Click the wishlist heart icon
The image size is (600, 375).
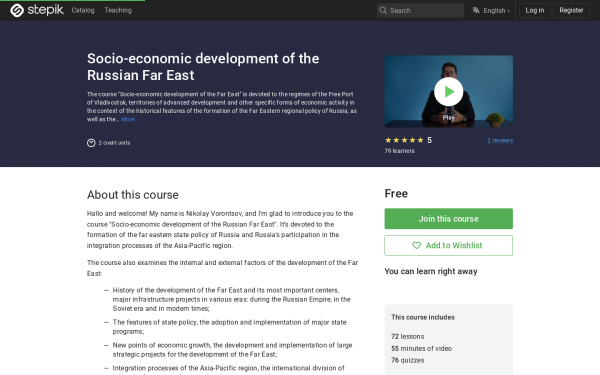tap(416, 245)
